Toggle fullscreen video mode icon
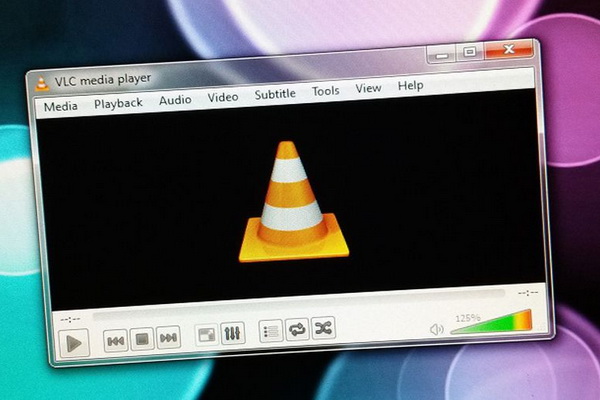The image size is (600, 400). click(x=206, y=335)
